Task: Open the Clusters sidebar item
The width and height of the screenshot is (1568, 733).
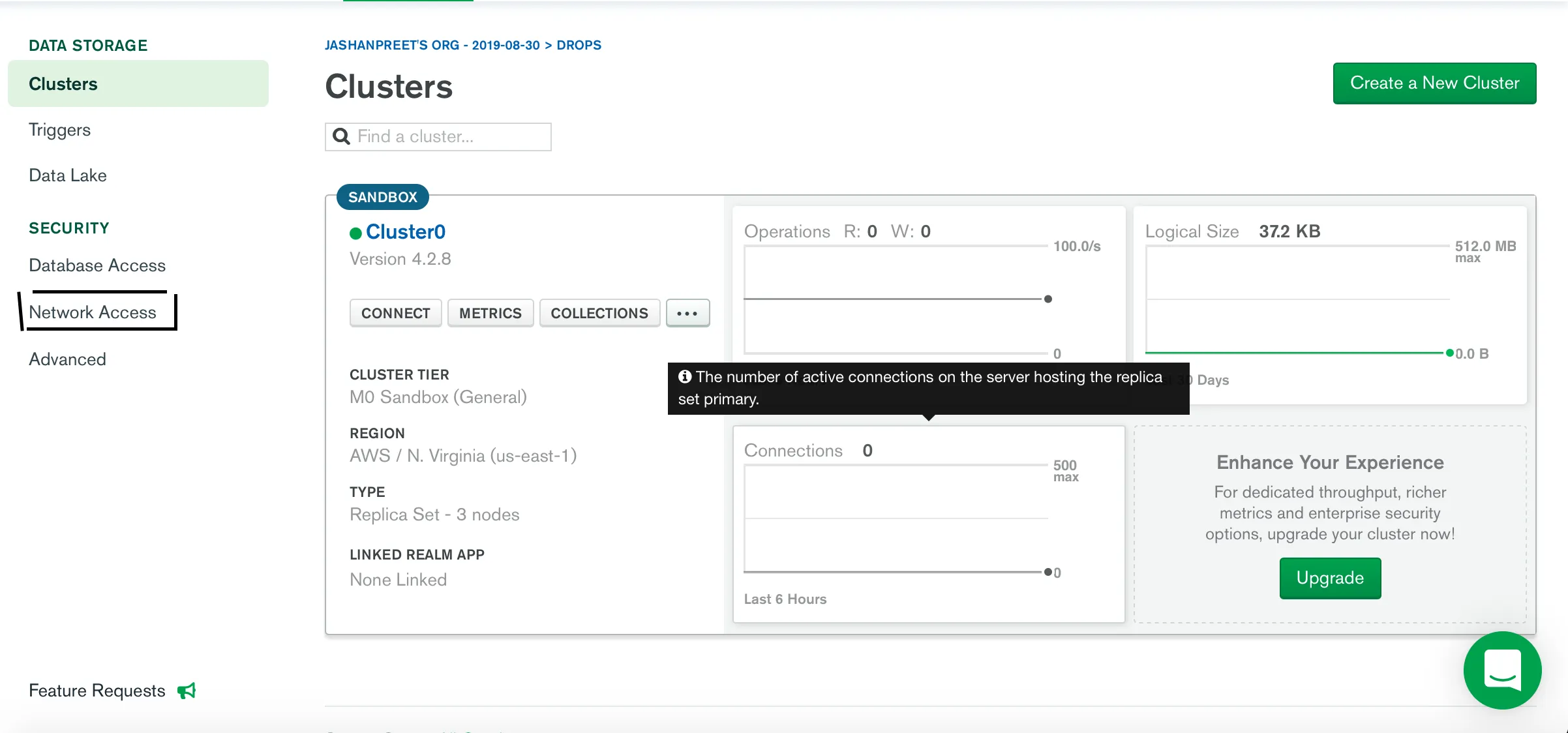Action: coord(63,84)
